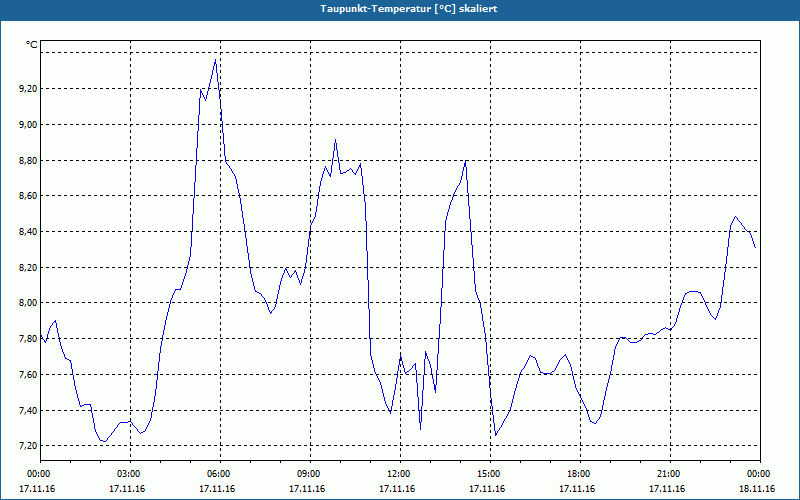Click the '18.11.16' date label
The height and width of the screenshot is (500, 800).
click(757, 489)
